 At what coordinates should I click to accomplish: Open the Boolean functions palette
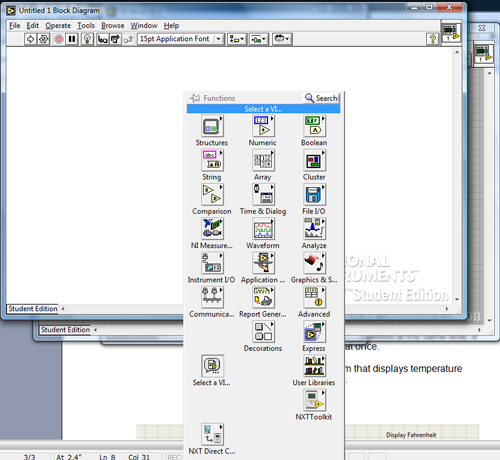tap(314, 126)
